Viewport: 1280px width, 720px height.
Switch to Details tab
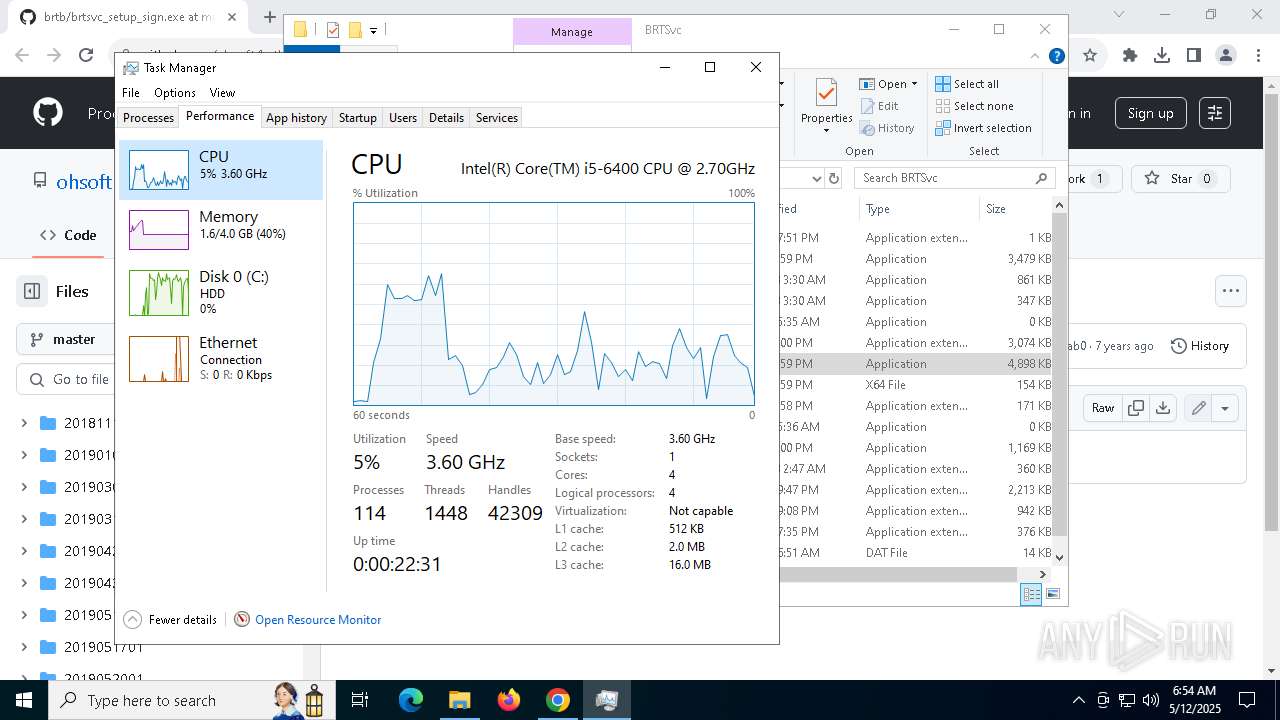446,117
